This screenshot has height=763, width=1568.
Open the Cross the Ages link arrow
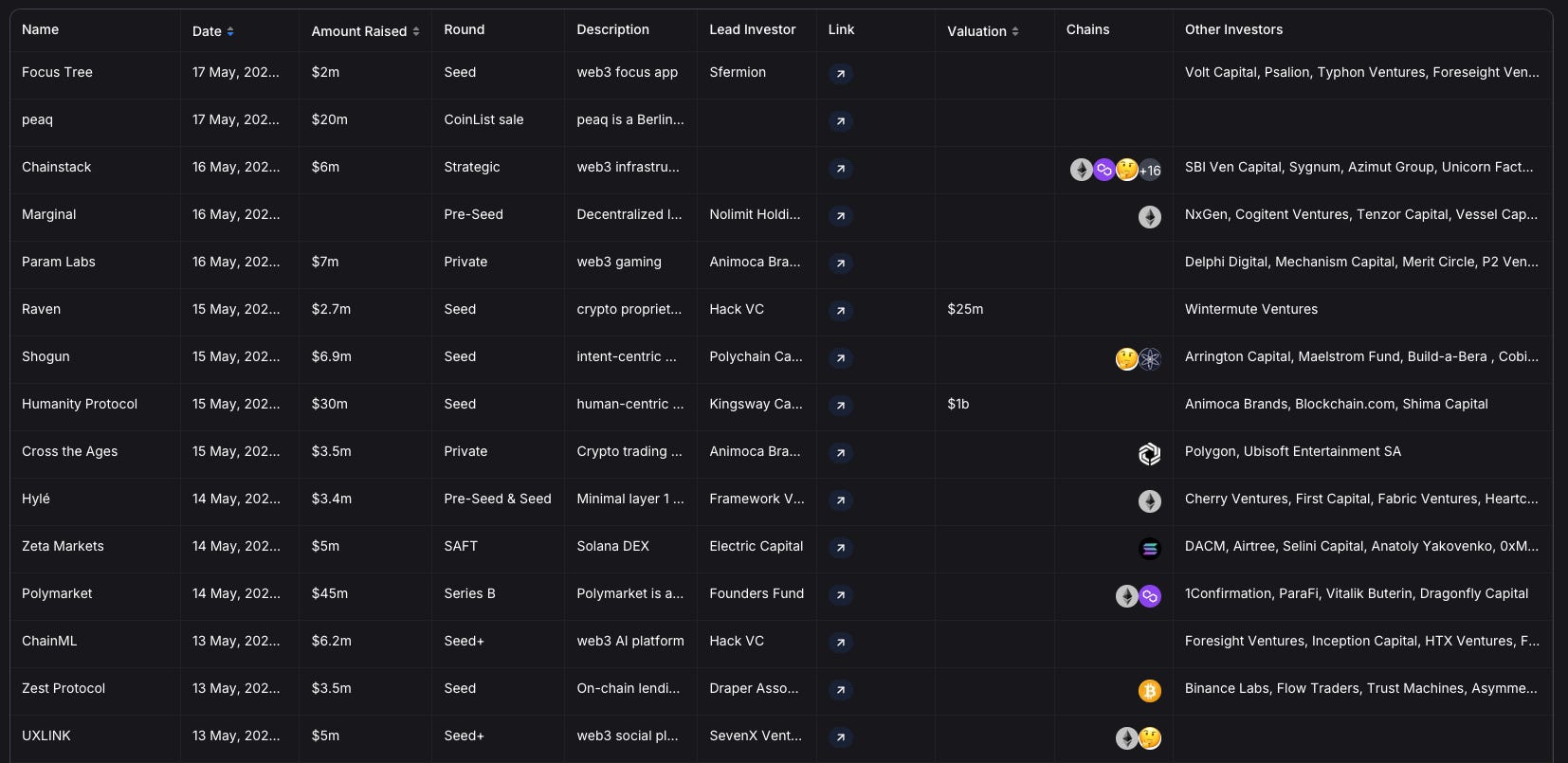(x=841, y=453)
